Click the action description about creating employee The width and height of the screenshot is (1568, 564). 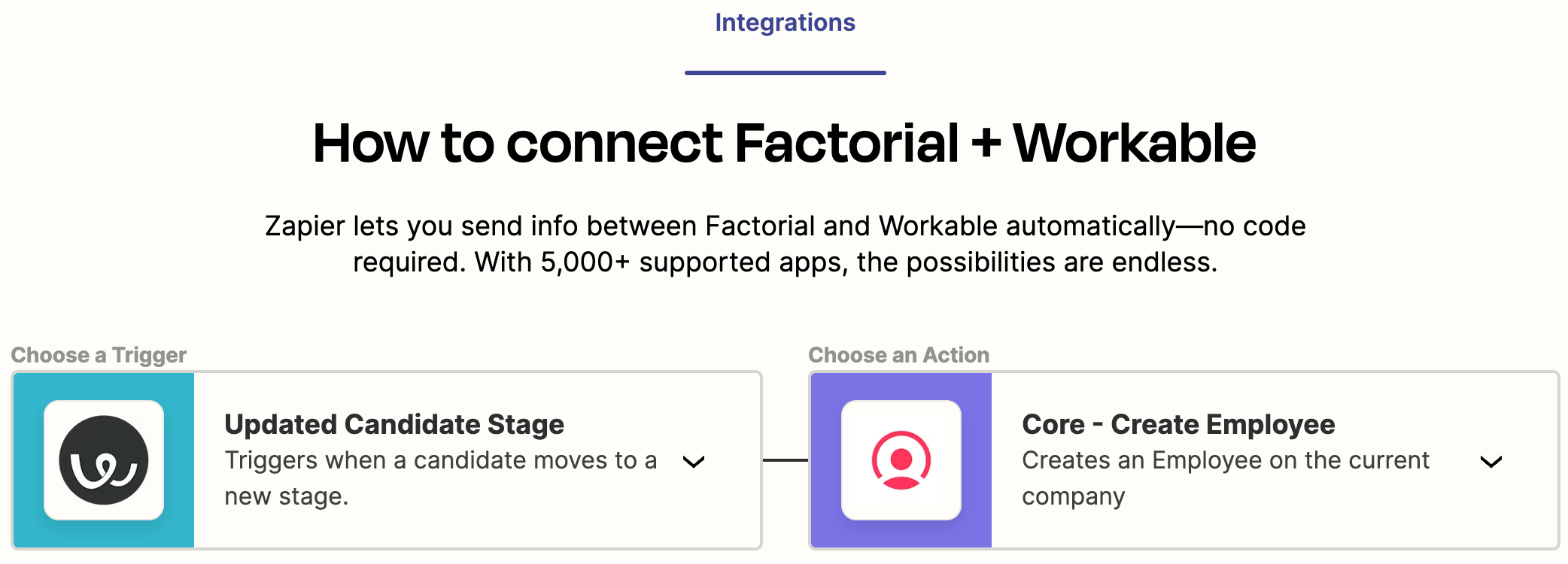1226,478
